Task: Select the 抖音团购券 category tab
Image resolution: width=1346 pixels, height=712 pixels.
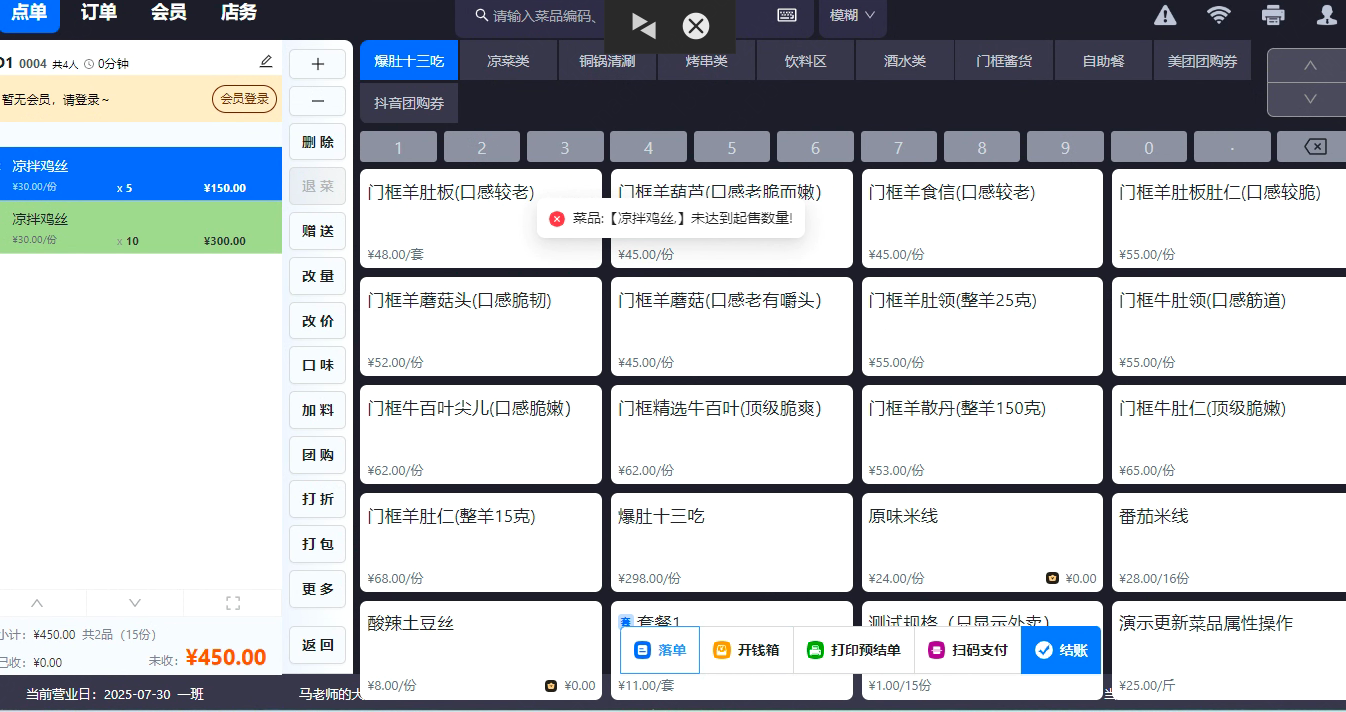Action: point(409,103)
